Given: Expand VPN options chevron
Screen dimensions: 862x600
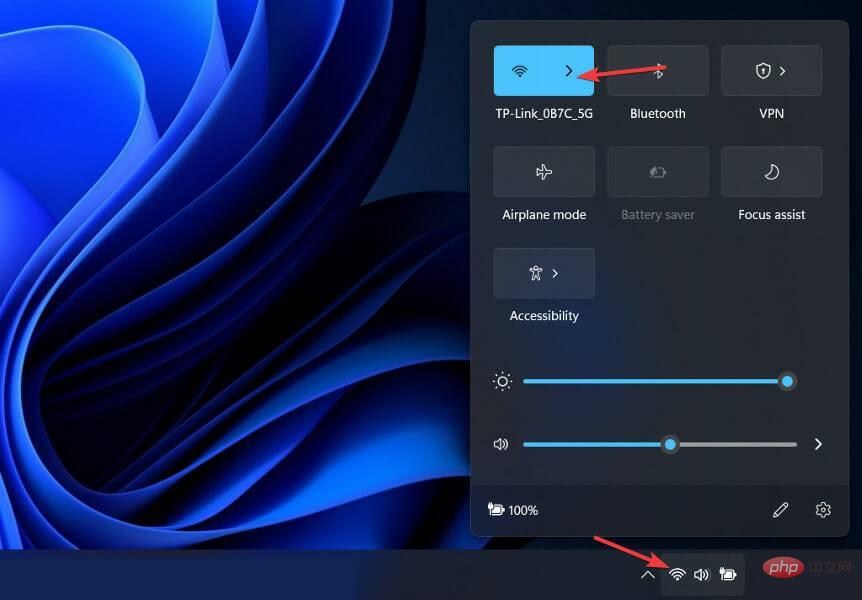Looking at the screenshot, I should (783, 71).
